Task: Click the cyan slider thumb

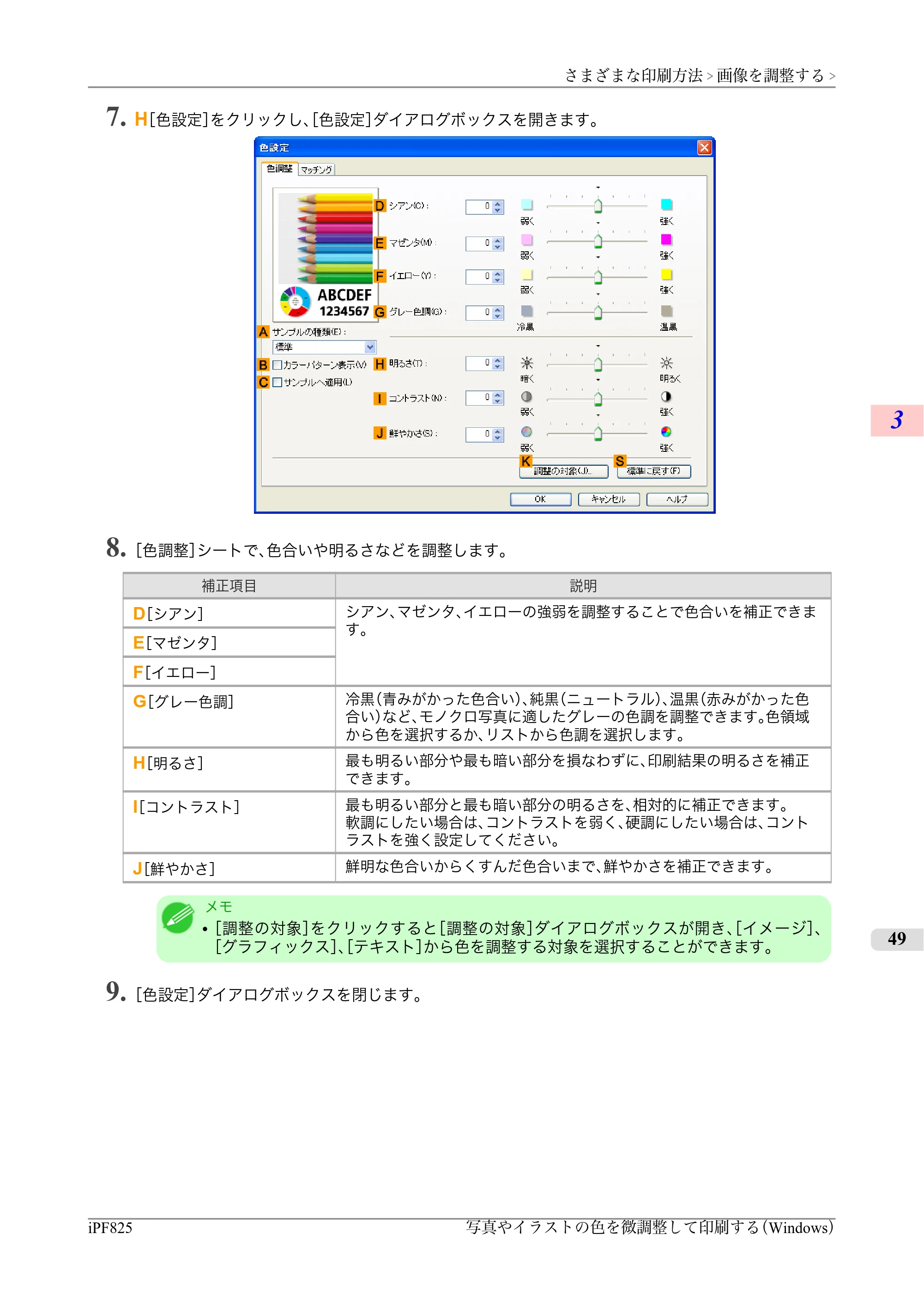Action: click(x=598, y=206)
